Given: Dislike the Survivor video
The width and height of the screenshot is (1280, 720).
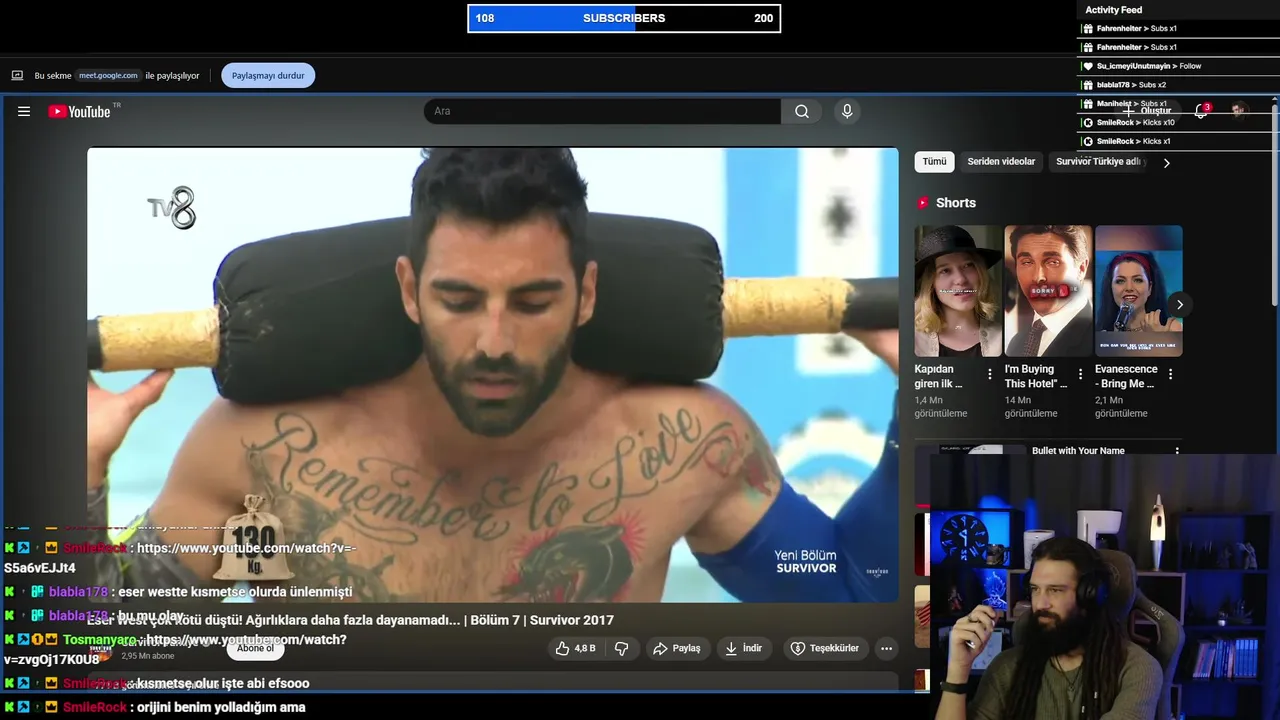Looking at the screenshot, I should pos(621,648).
